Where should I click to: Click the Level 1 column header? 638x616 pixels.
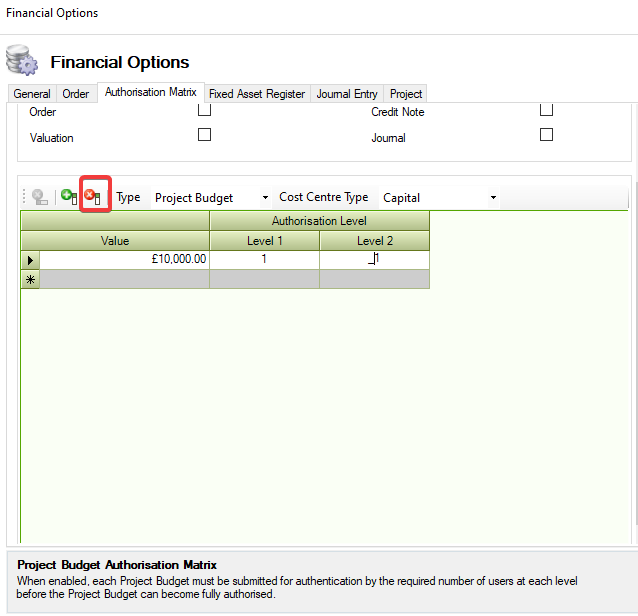pos(265,241)
